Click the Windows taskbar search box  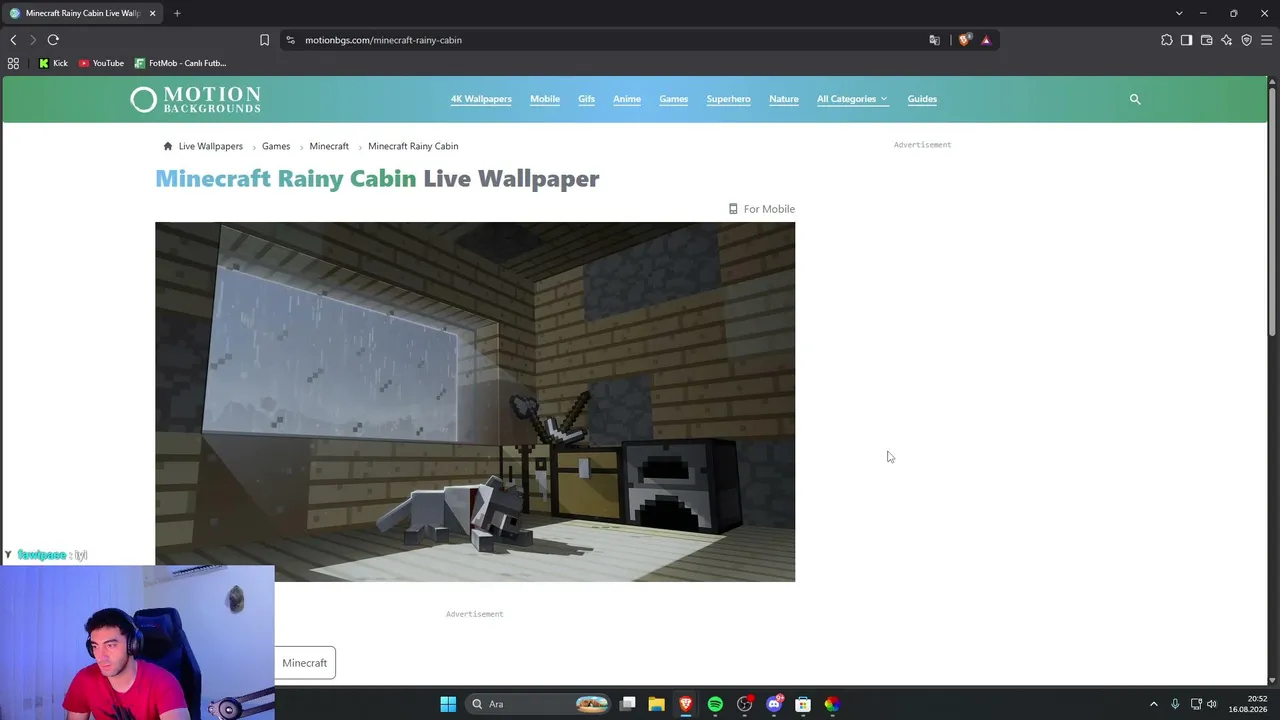click(x=540, y=704)
